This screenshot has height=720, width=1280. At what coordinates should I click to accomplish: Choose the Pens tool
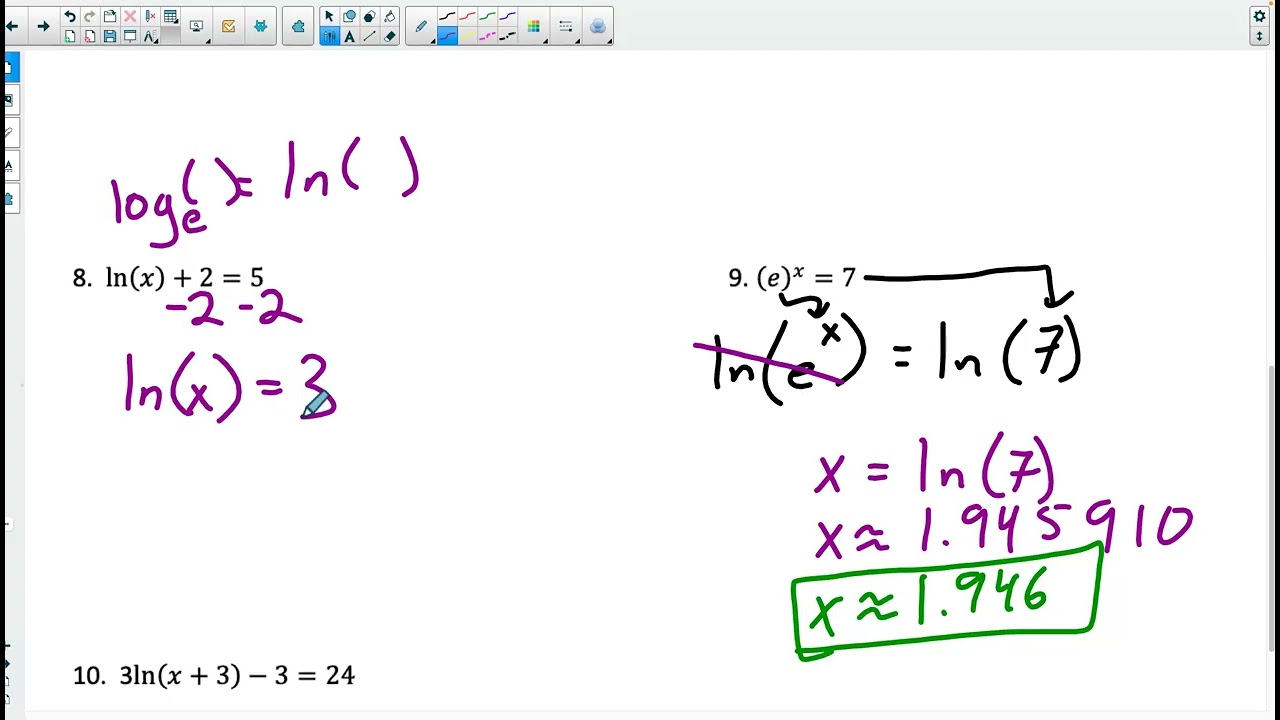pyautogui.click(x=329, y=36)
